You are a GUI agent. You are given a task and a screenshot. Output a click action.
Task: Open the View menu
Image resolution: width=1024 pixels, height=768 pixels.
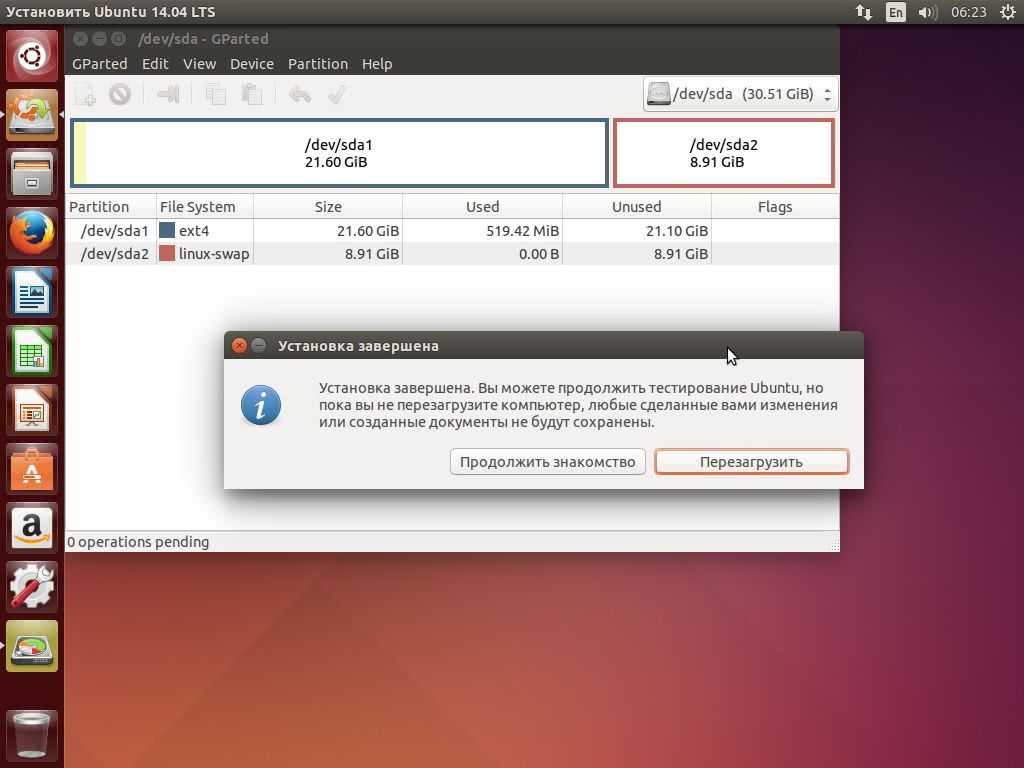pyautogui.click(x=199, y=63)
